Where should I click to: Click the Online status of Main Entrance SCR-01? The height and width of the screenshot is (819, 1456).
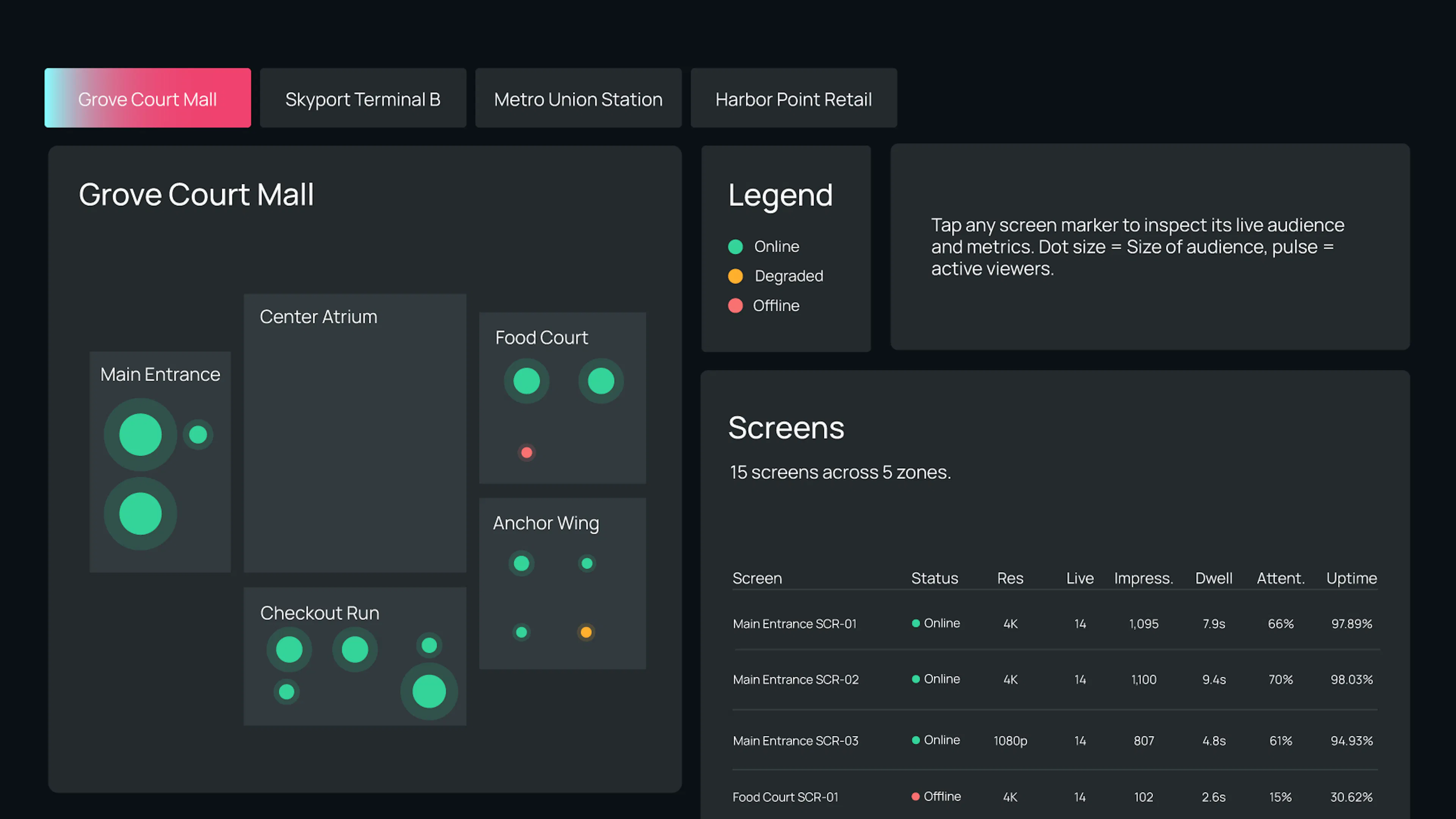pyautogui.click(x=936, y=623)
